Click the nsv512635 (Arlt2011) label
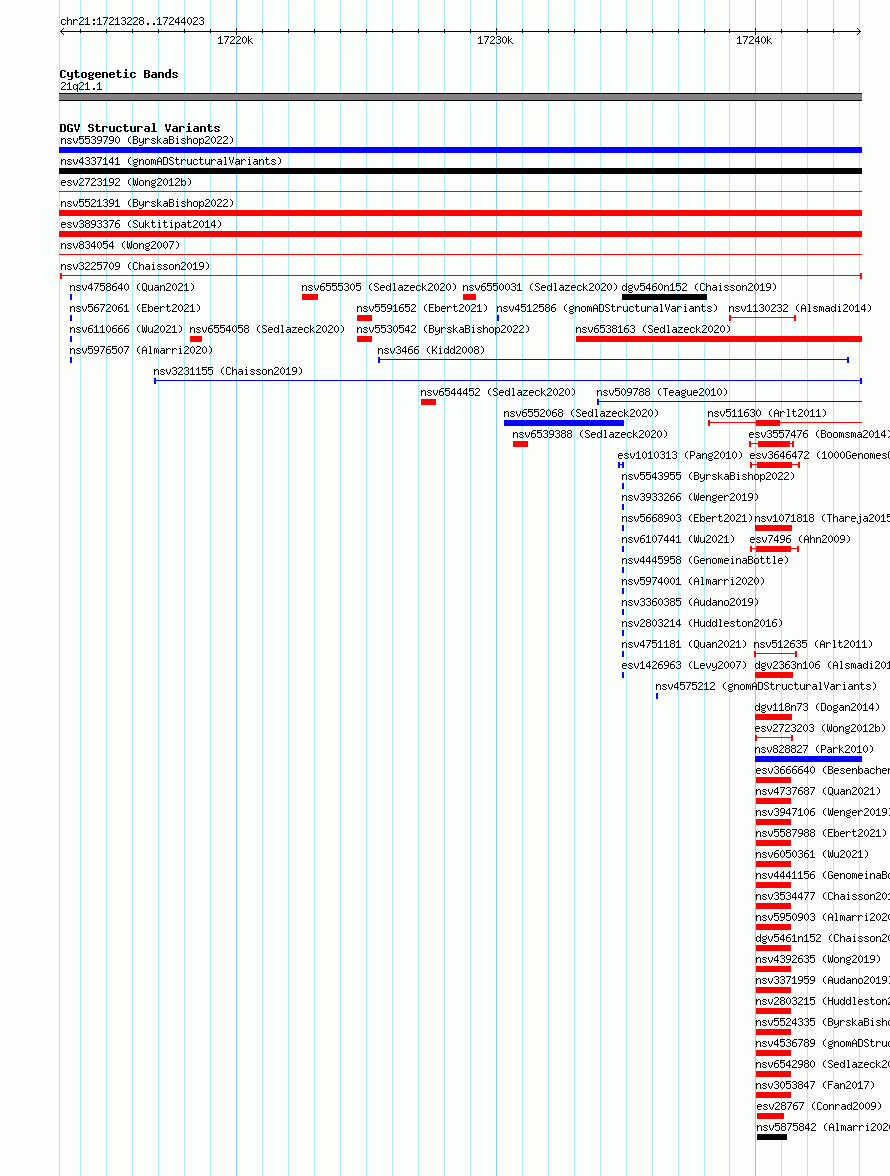 click(x=812, y=644)
